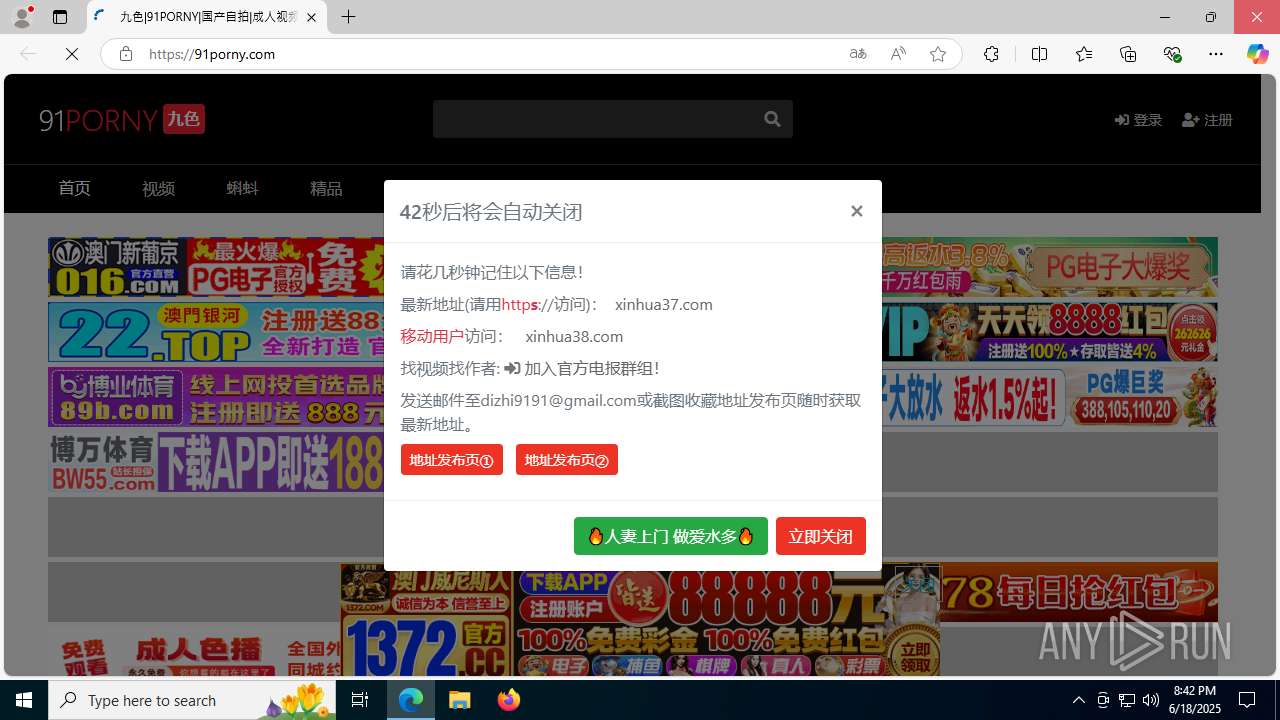
Task: Open the tab actions menu
Action: tap(60, 17)
